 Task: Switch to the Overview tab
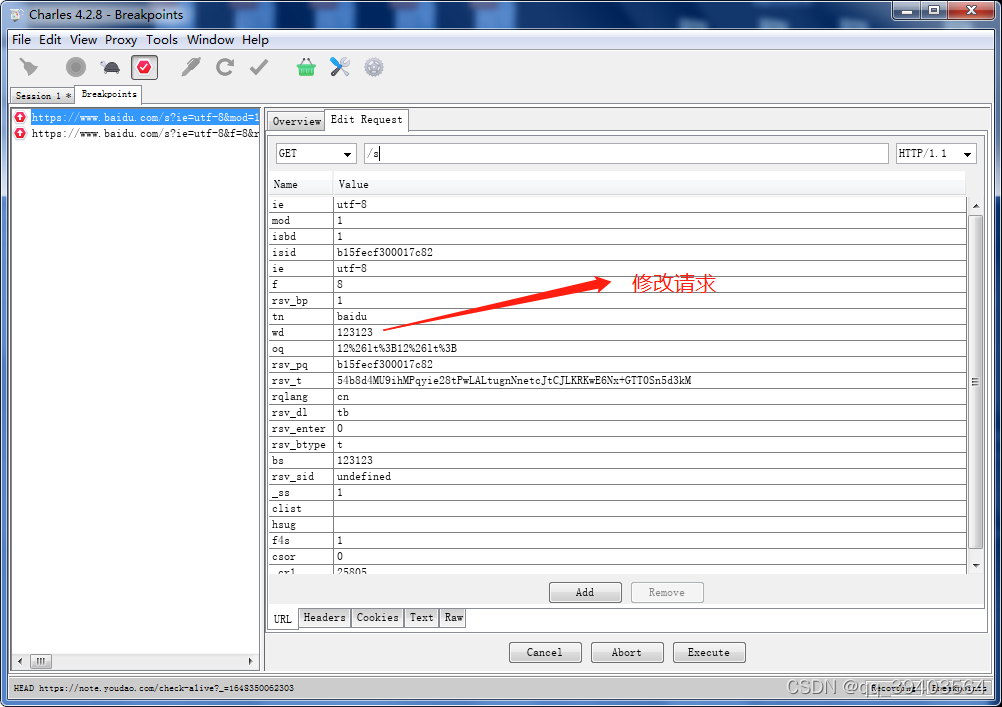tap(297, 121)
